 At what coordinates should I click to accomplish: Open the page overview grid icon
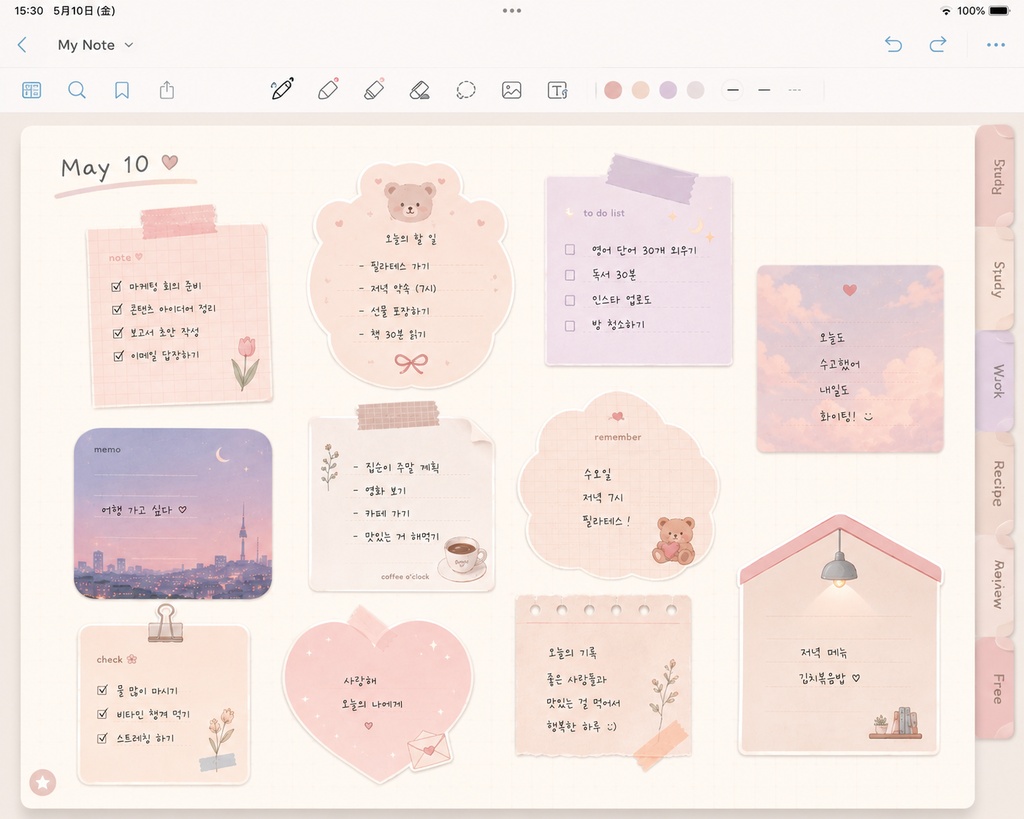coord(31,90)
